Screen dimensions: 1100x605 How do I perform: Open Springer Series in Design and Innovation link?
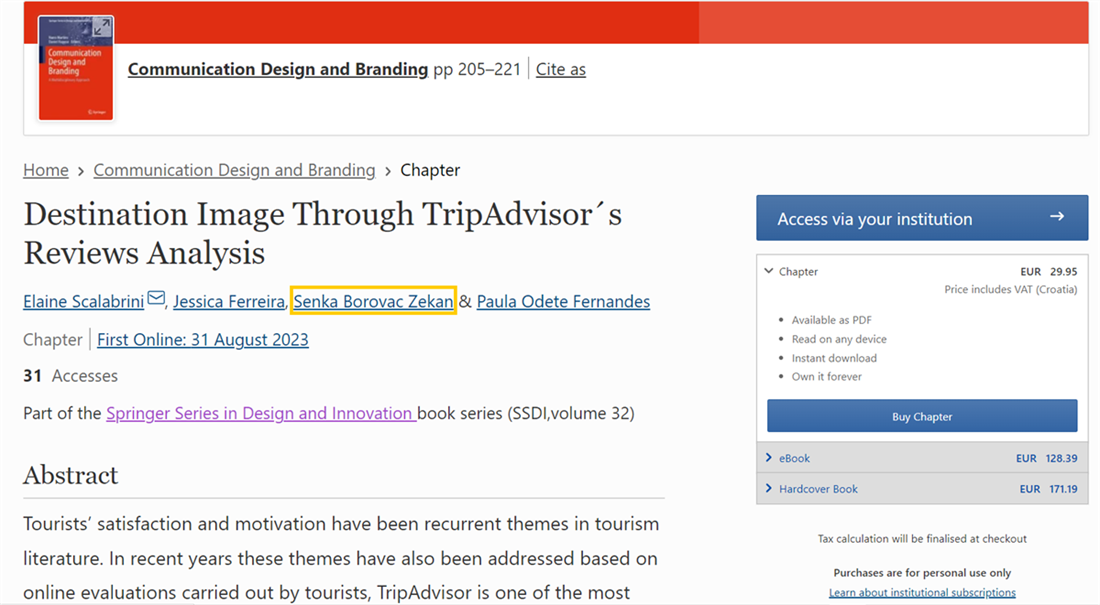pos(261,413)
